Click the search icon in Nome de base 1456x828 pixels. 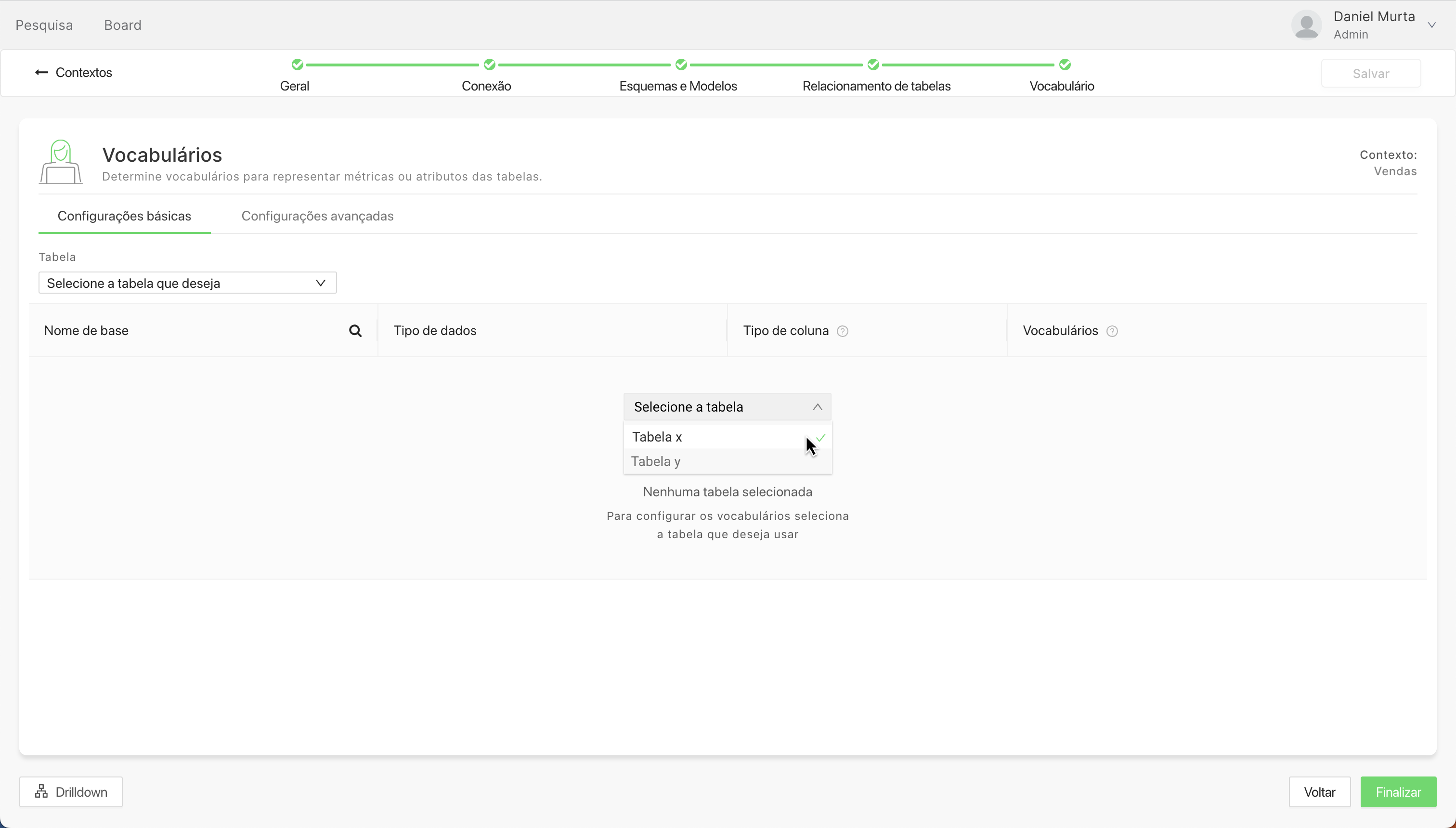[355, 331]
